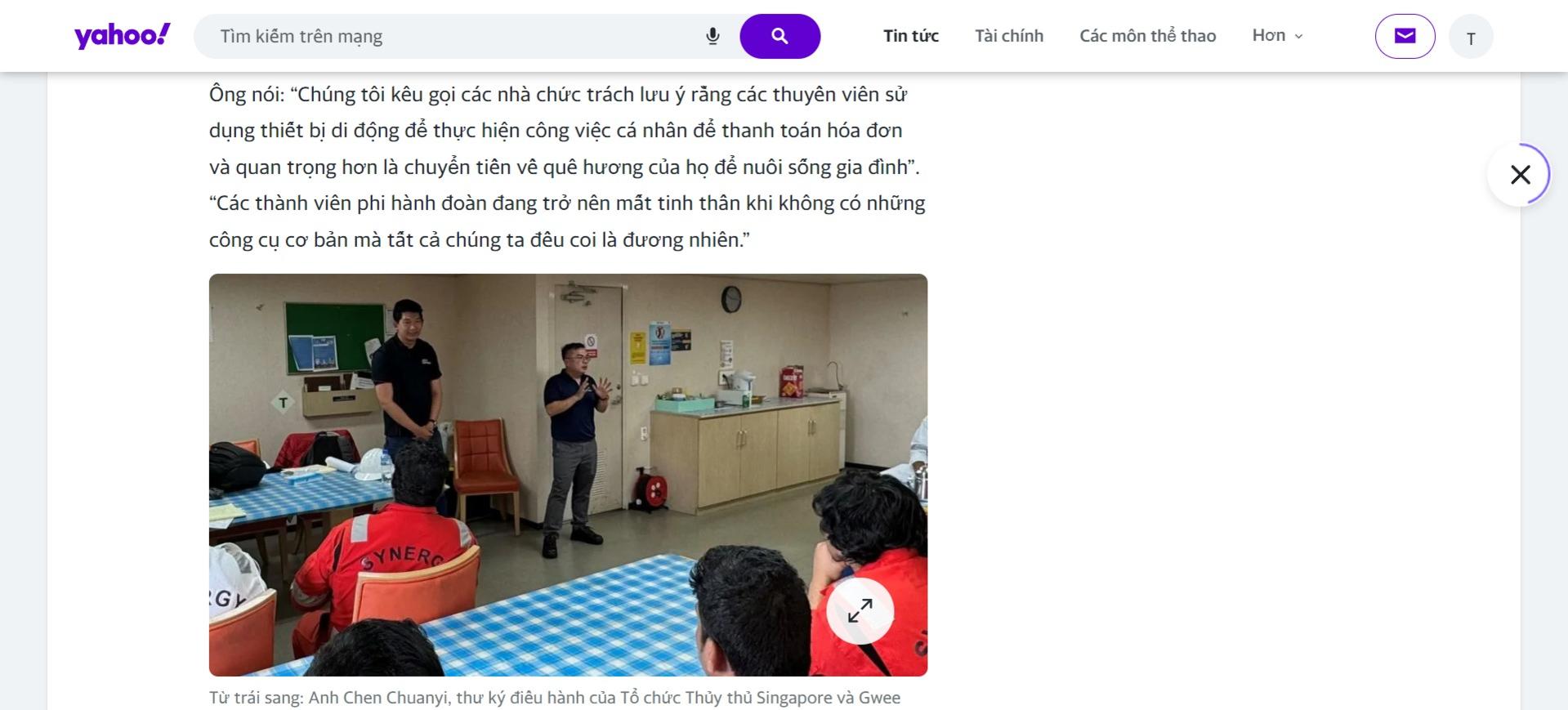
Task: Expand the article photo with the arrows icon
Action: pyautogui.click(x=860, y=611)
